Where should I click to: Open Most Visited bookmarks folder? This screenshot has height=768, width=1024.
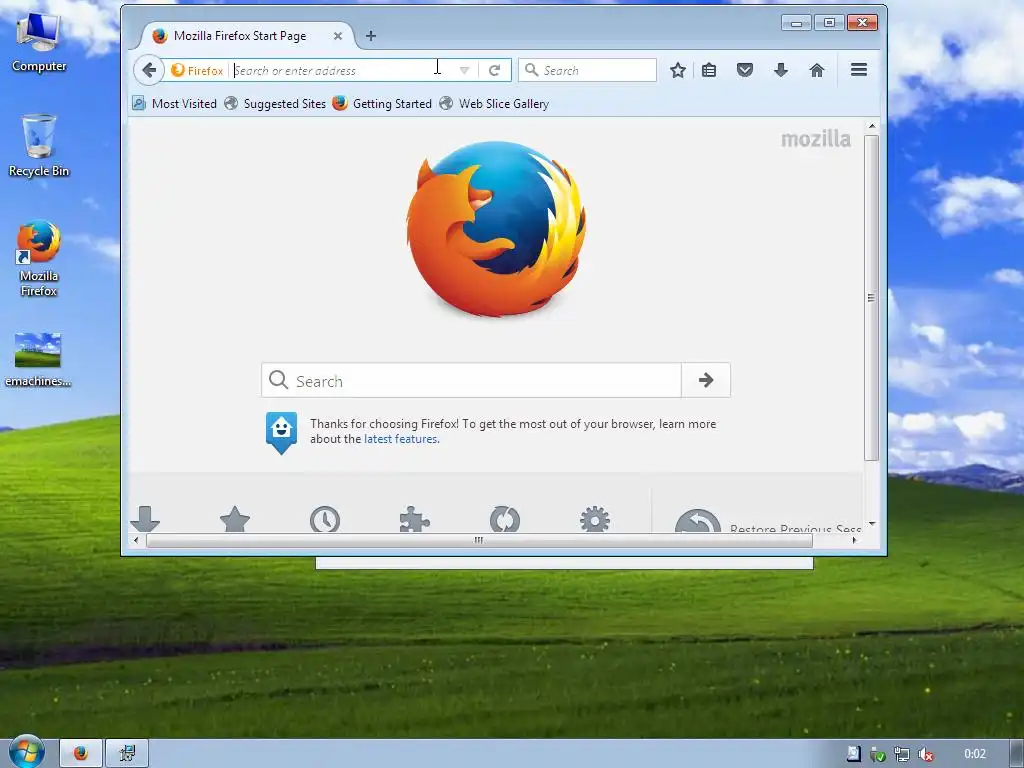(174, 103)
